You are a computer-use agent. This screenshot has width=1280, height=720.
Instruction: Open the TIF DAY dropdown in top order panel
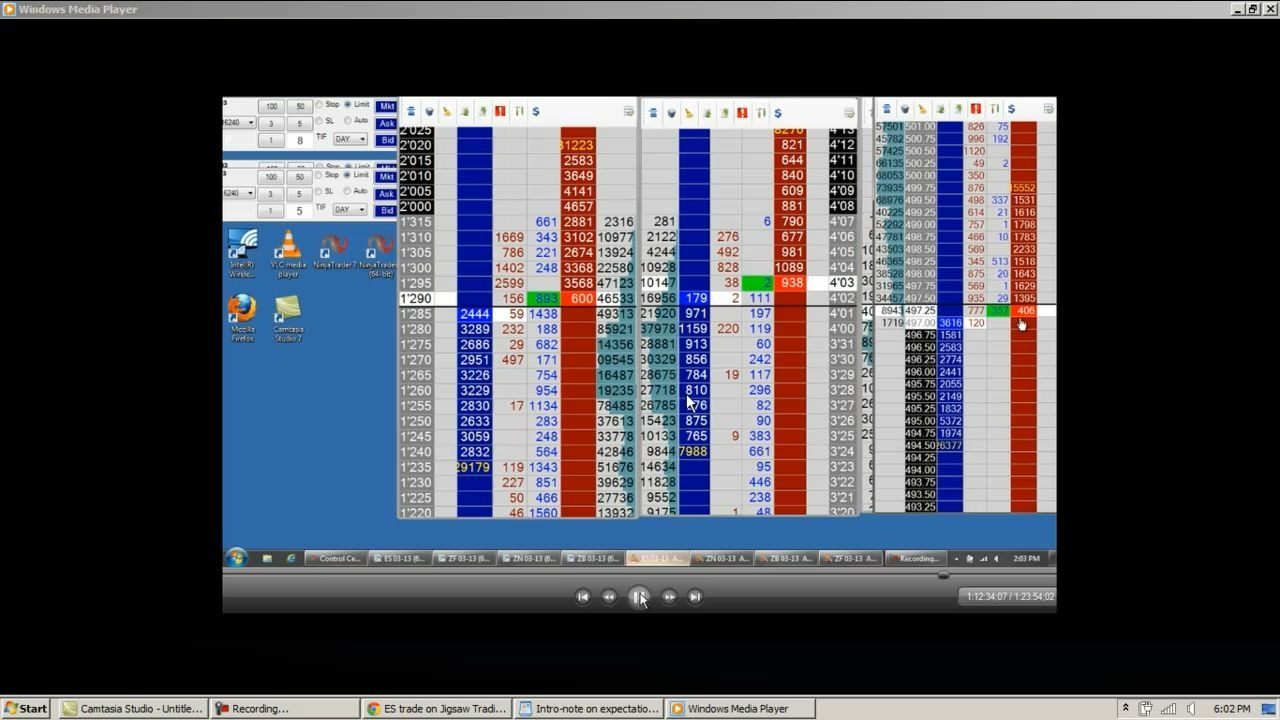350,139
